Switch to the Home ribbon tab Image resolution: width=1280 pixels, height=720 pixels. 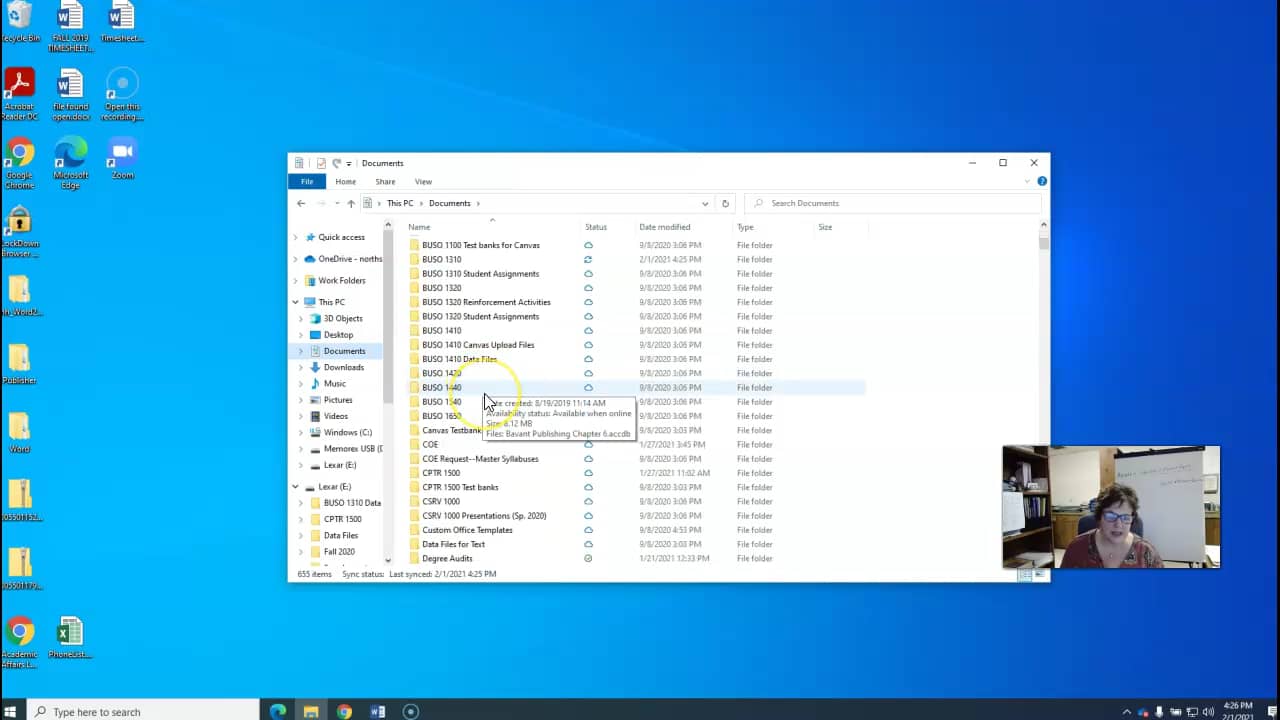(x=345, y=182)
